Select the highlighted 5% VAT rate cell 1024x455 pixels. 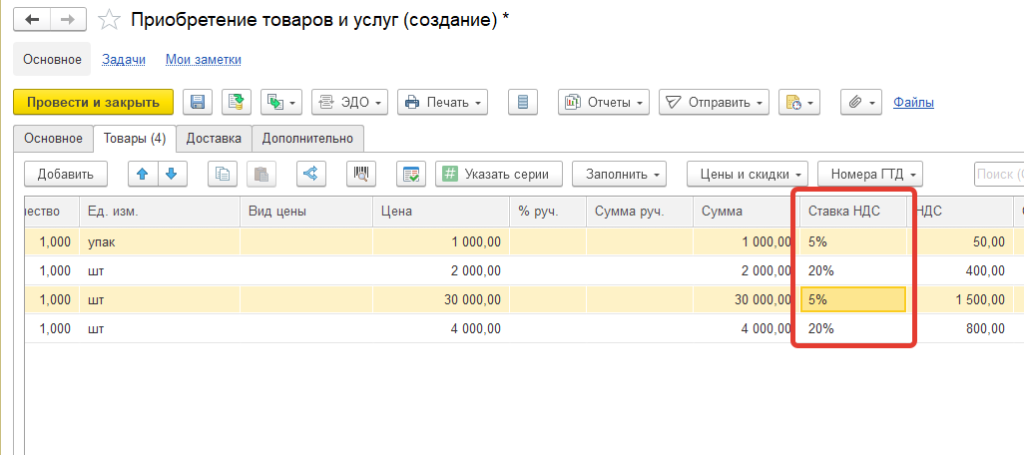pos(853,300)
